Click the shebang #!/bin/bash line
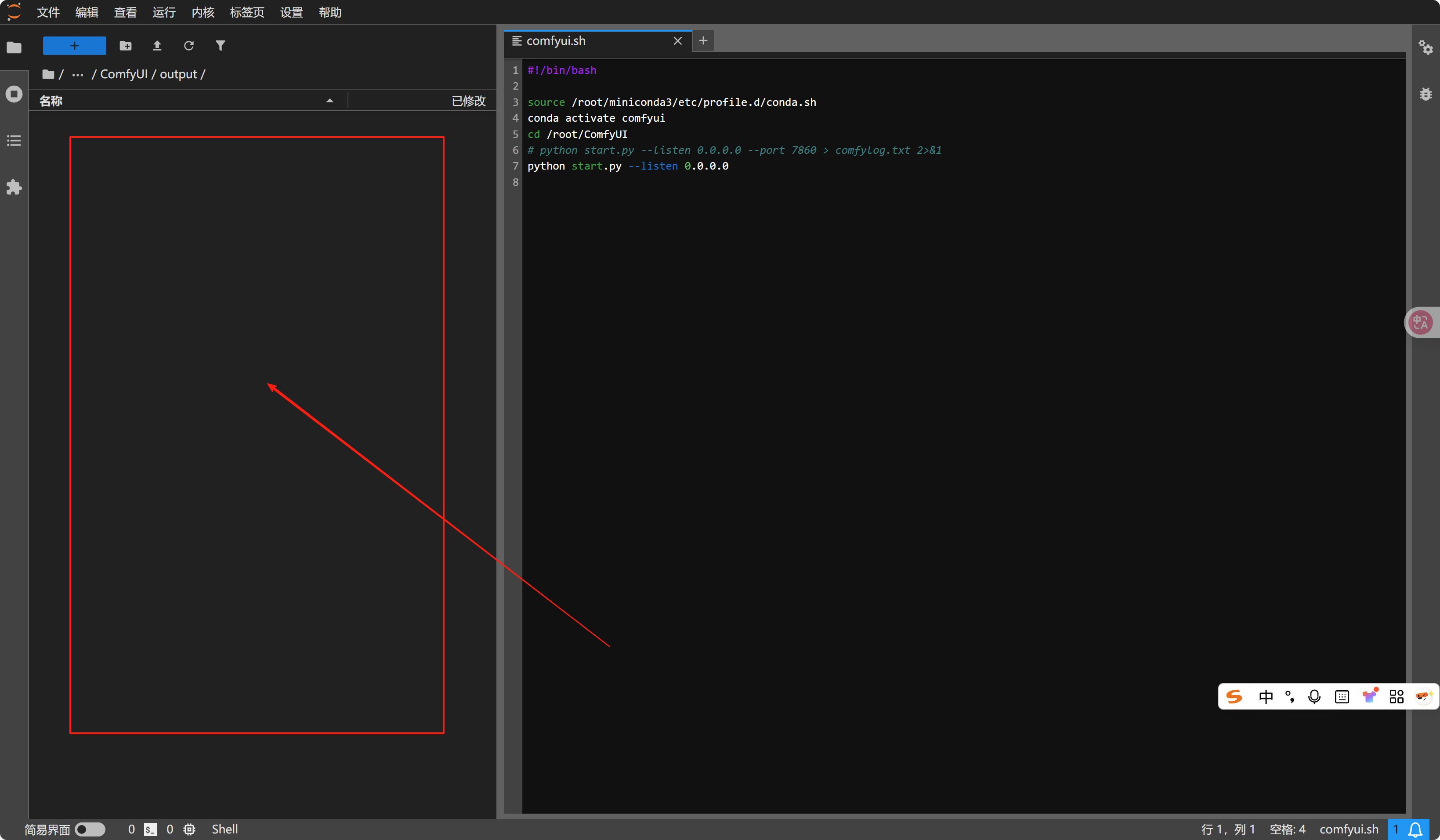 click(562, 70)
